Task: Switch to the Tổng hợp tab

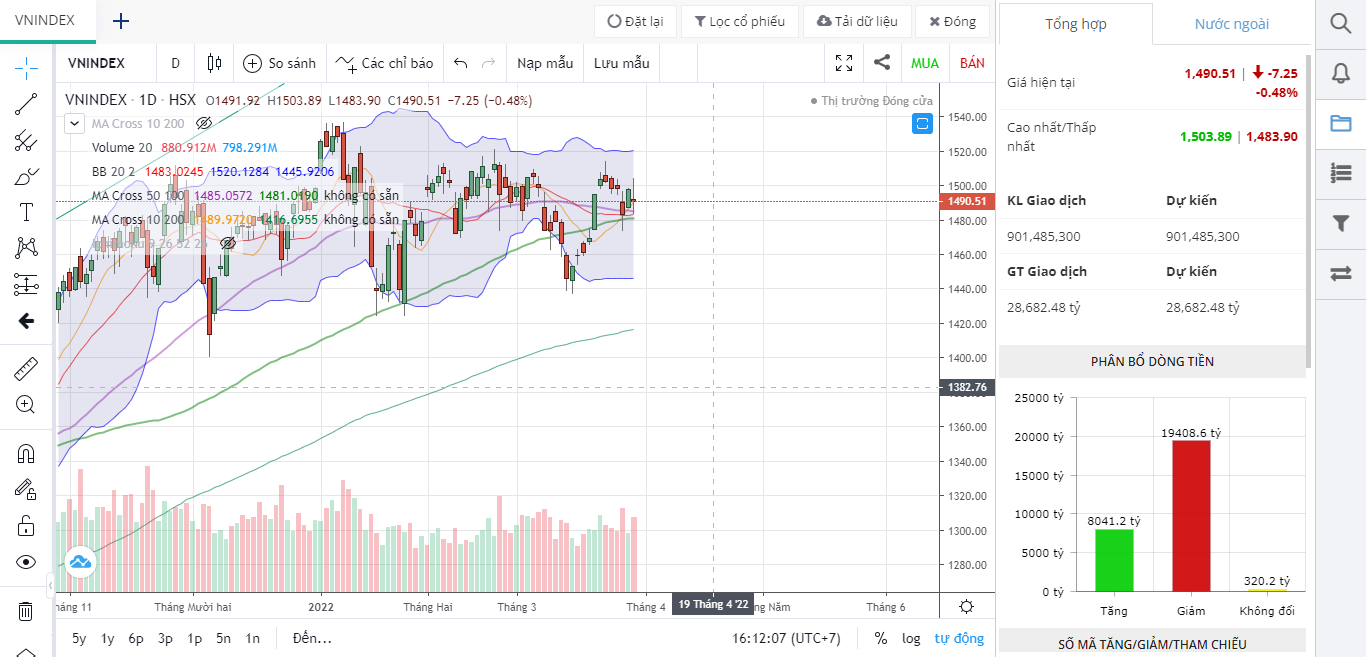Action: point(1076,24)
